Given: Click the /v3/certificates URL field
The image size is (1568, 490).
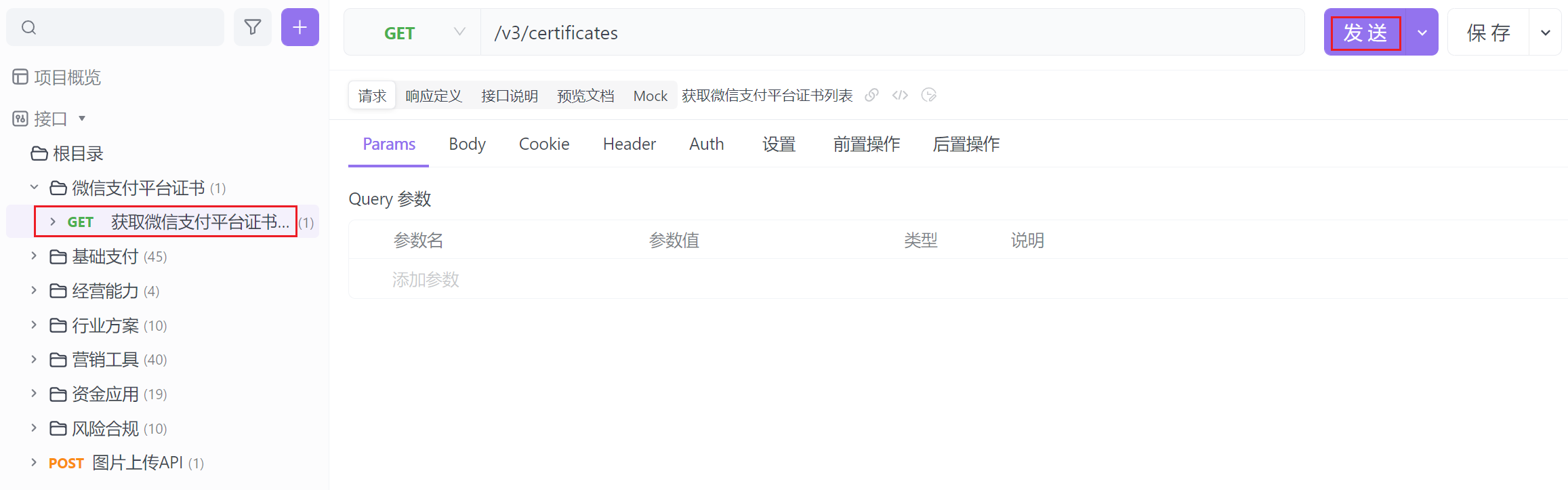Looking at the screenshot, I should [892, 33].
